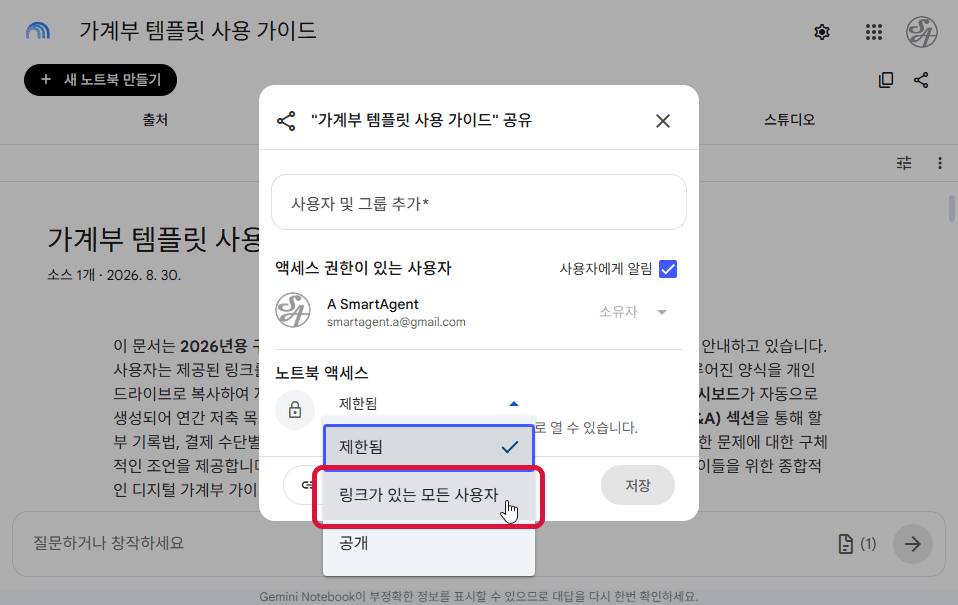The height and width of the screenshot is (605, 958).
Task: Open the filter sliders icon
Action: click(x=904, y=163)
